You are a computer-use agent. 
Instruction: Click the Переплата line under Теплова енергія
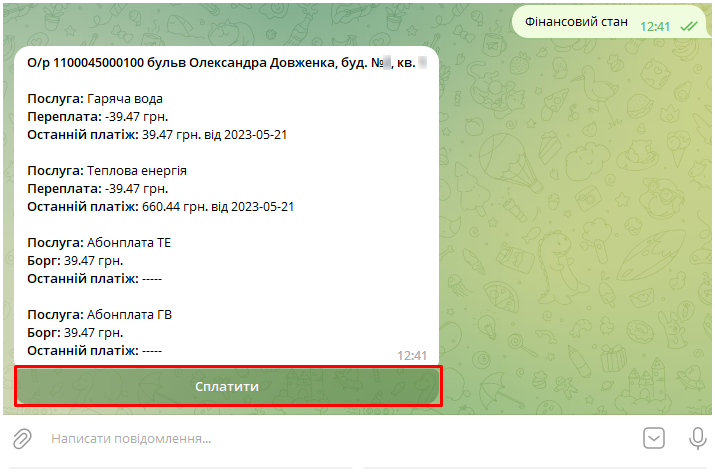tap(98, 188)
